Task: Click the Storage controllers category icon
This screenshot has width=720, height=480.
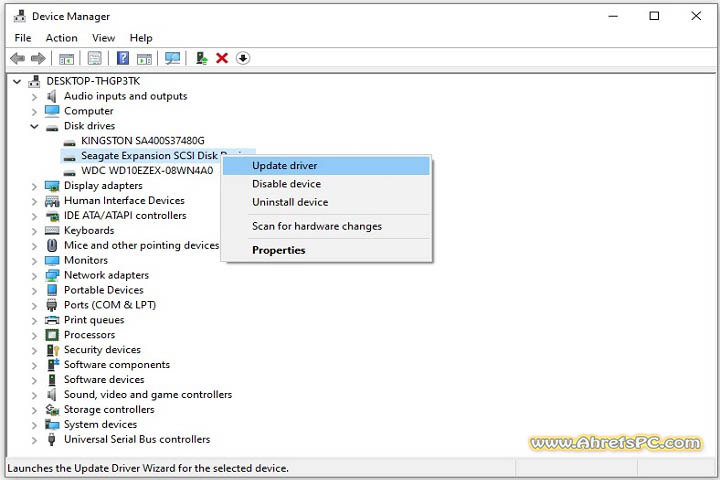Action: pyautogui.click(x=52, y=409)
